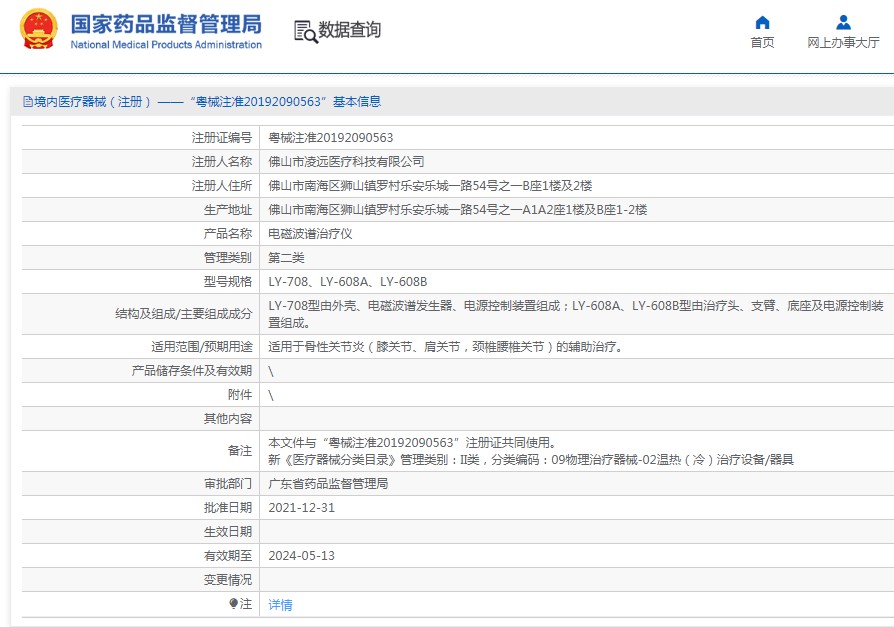Click the data query magnifier icon
Viewport: 894px width, 627px height.
(x=305, y=31)
